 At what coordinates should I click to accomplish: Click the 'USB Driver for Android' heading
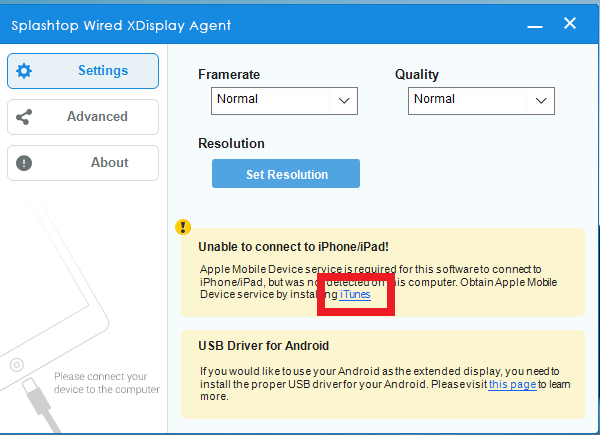[264, 345]
